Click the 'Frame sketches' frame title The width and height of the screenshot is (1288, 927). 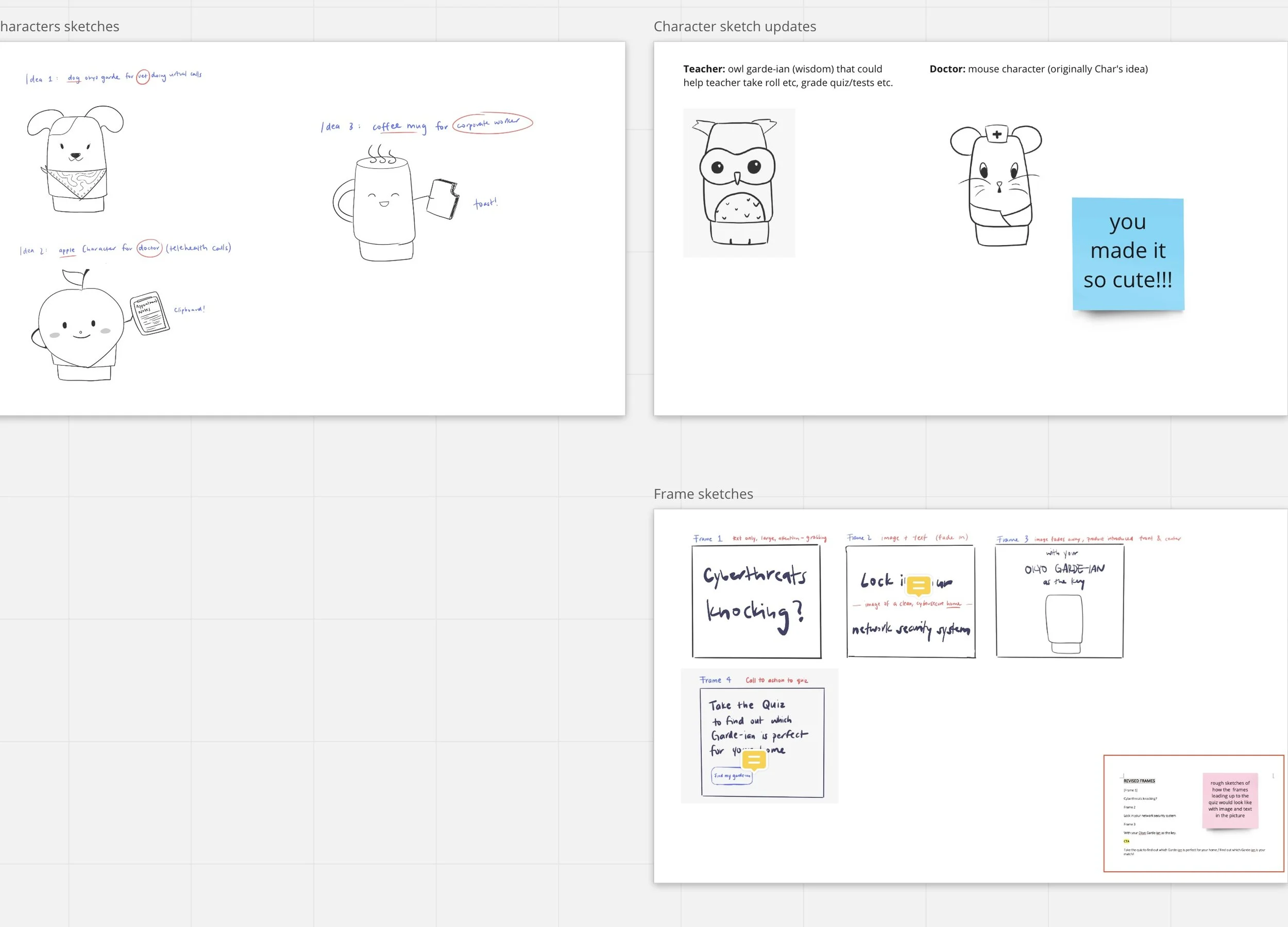click(x=703, y=494)
